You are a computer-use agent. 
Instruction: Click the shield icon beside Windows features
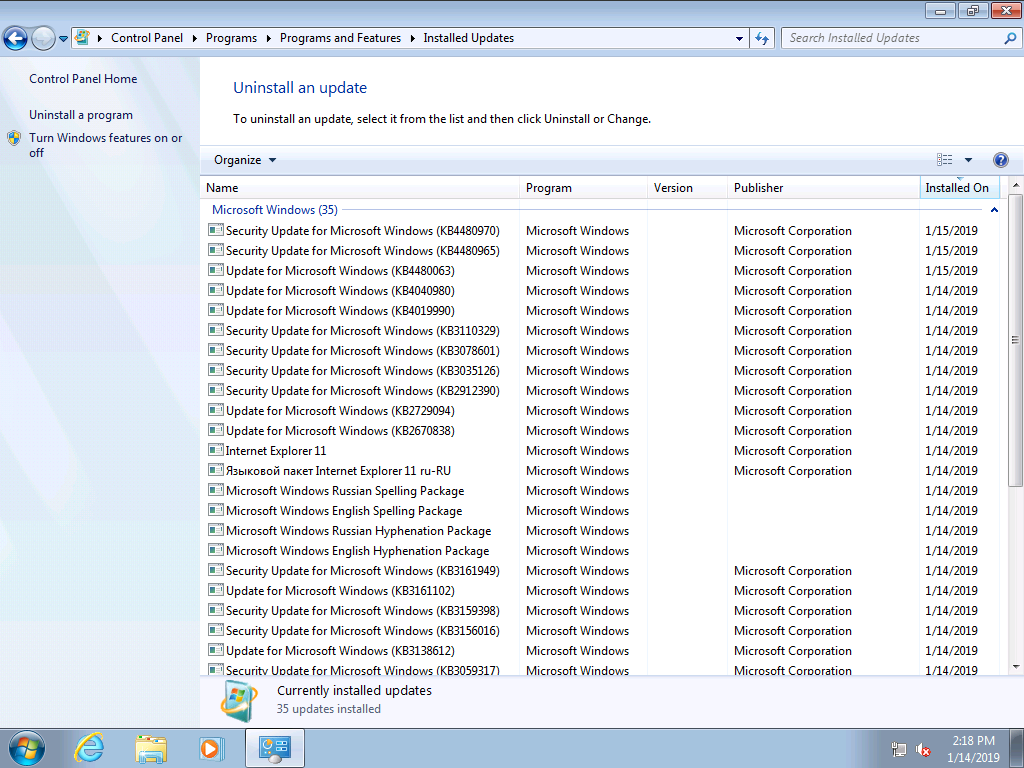coord(14,138)
